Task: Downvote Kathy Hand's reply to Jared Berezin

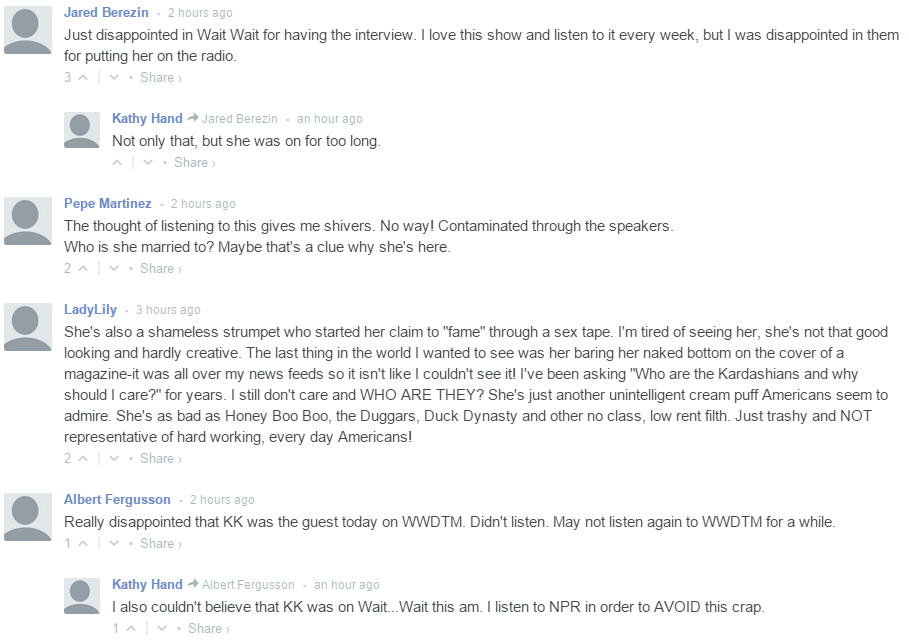Action: point(148,162)
